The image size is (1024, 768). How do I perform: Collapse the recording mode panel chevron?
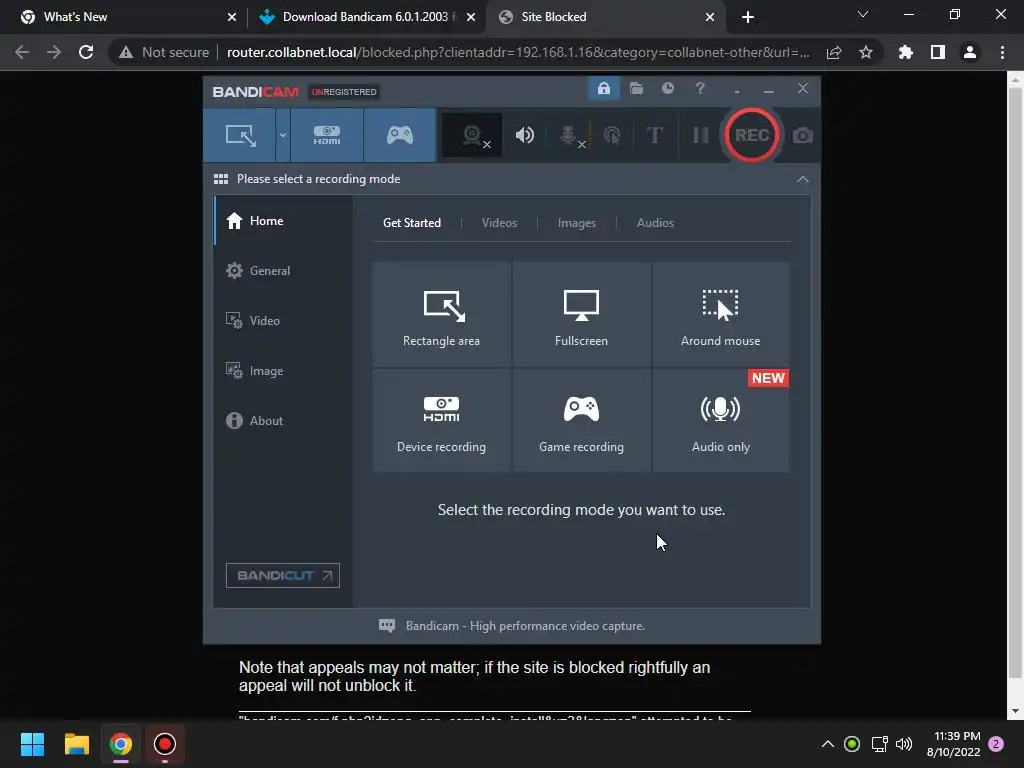pos(803,179)
